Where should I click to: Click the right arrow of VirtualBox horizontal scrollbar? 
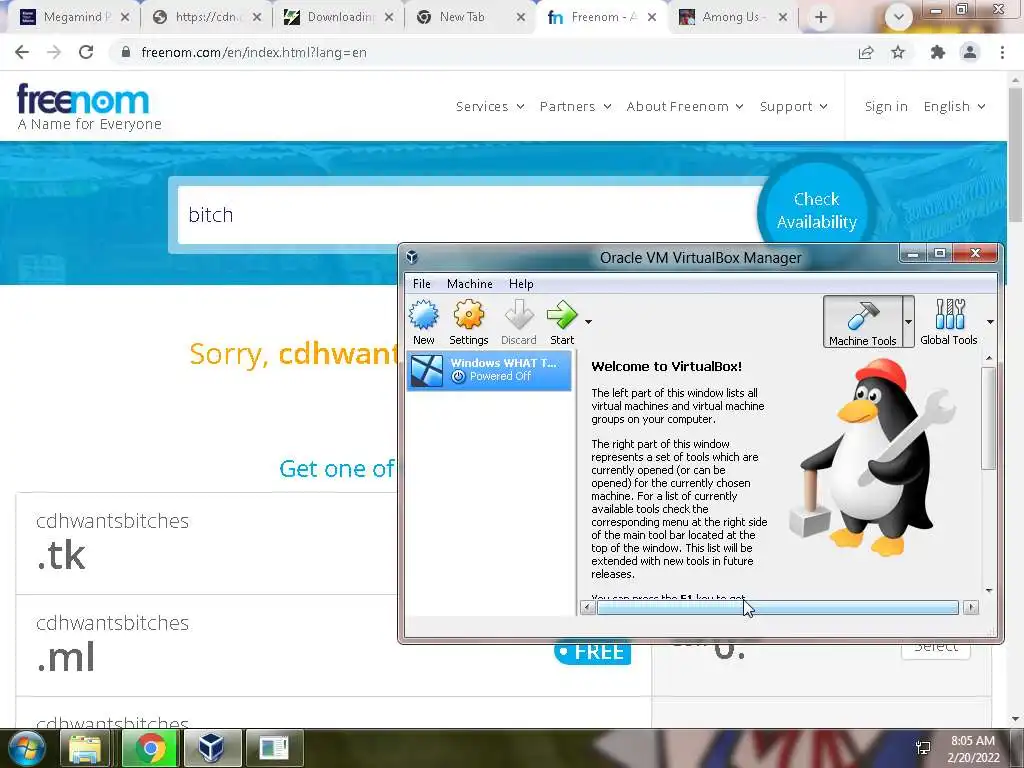971,608
